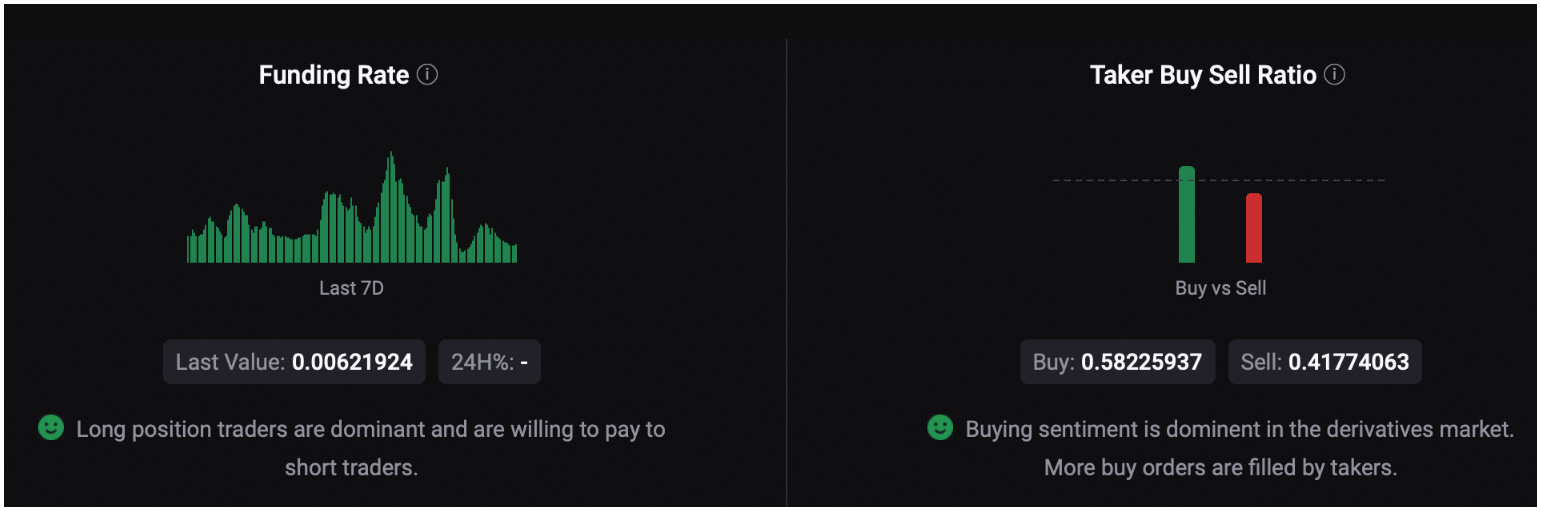Click the buying sentiment description text
The image size is (1541, 511).
coord(1240,448)
